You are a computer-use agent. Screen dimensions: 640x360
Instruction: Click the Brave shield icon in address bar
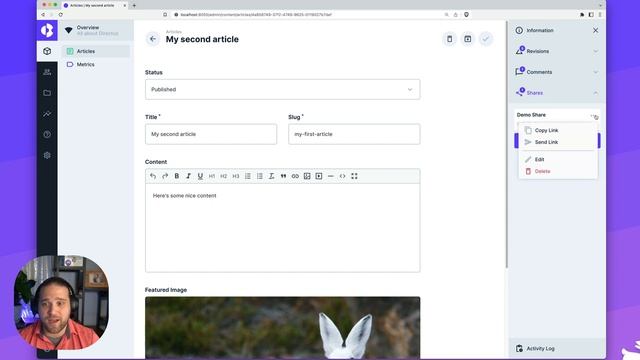point(466,14)
